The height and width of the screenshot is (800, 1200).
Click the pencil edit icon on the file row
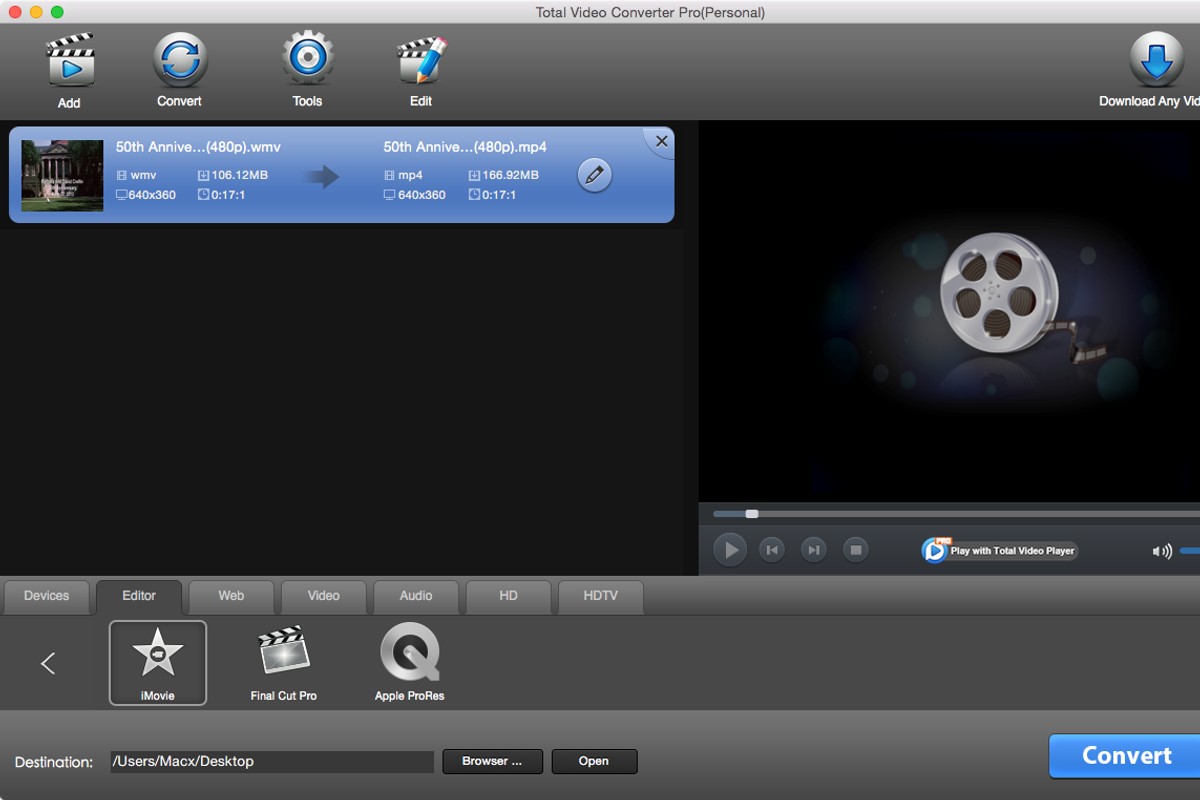tap(594, 175)
